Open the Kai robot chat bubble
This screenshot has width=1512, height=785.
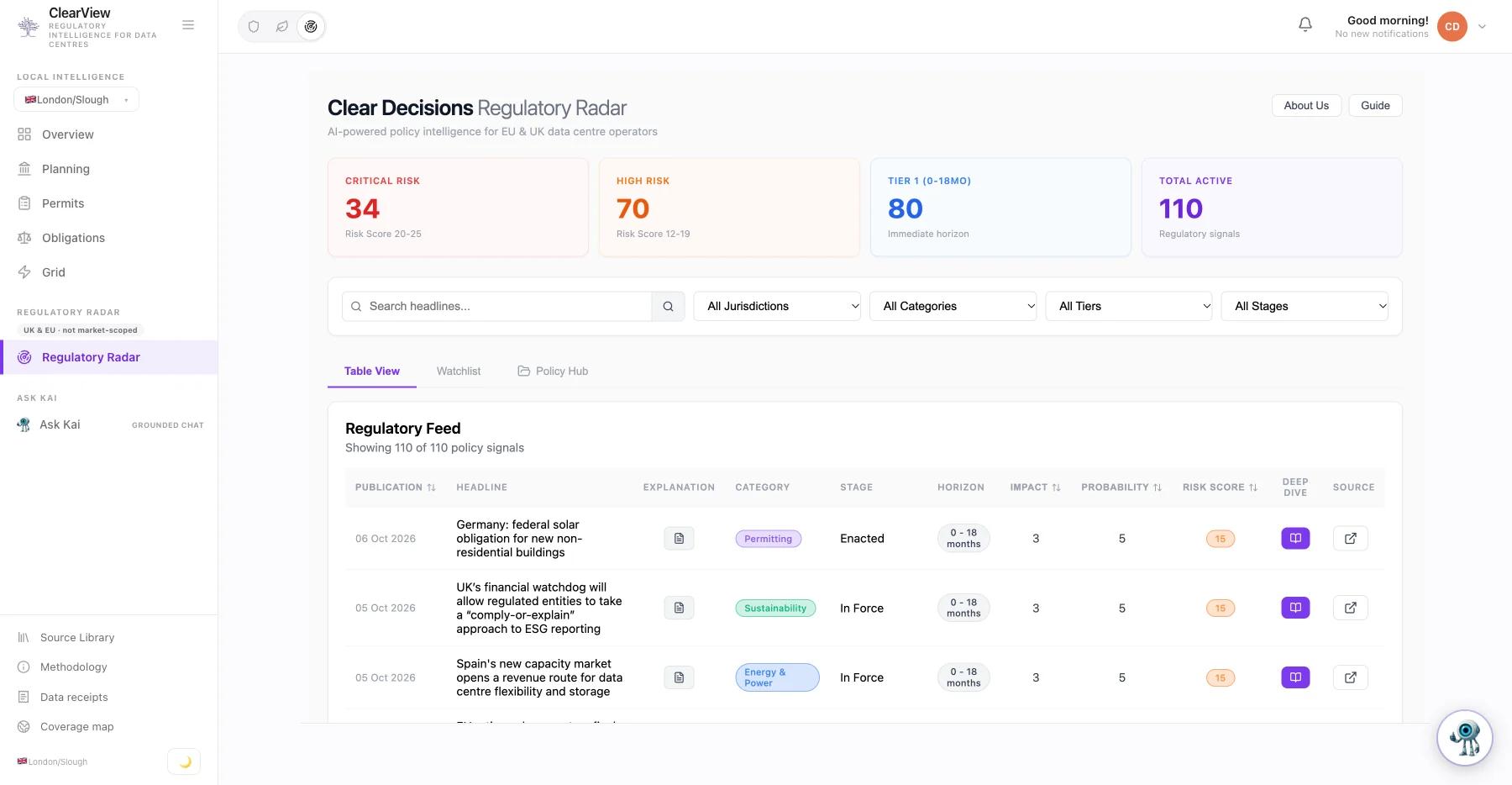pos(1464,738)
